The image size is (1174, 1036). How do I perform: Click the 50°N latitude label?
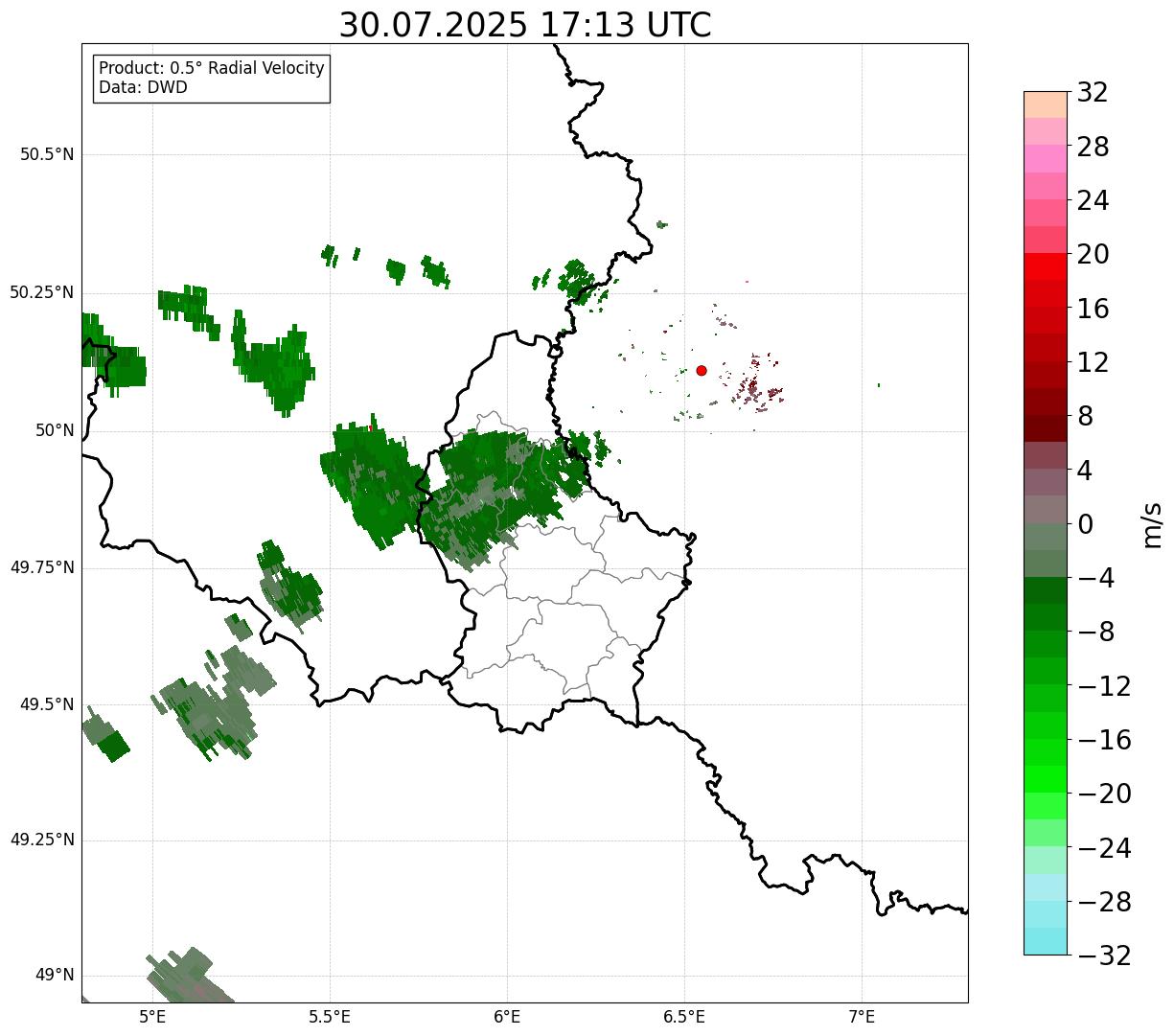tap(55, 431)
